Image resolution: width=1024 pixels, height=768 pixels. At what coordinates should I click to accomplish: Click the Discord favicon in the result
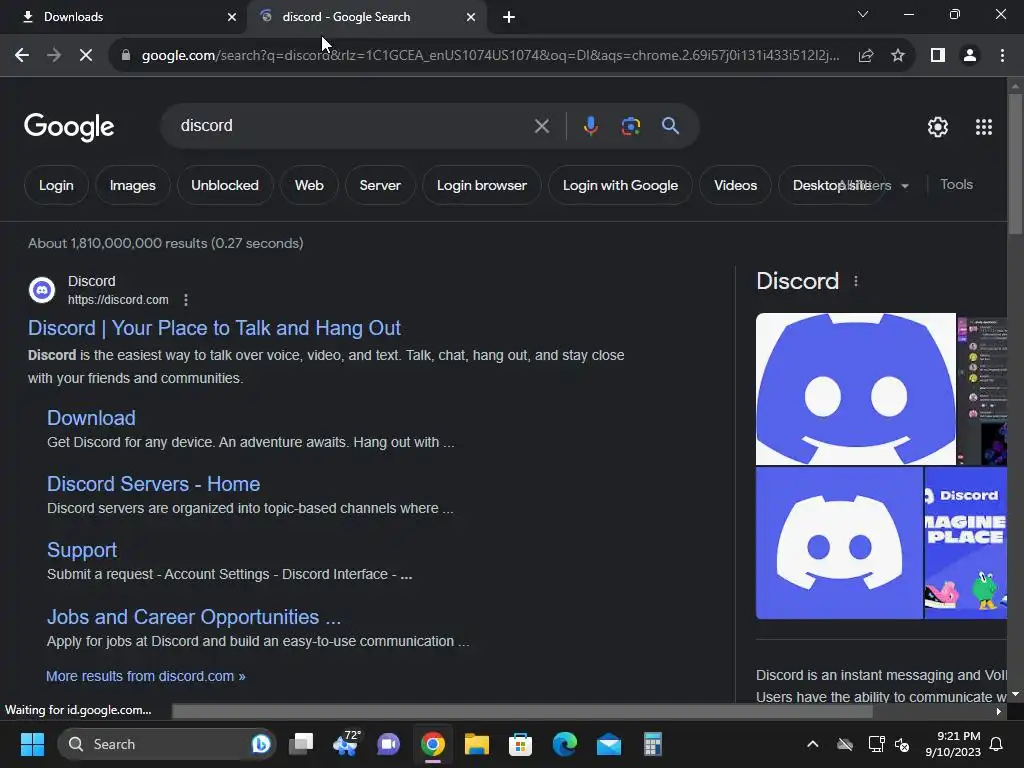(42, 290)
